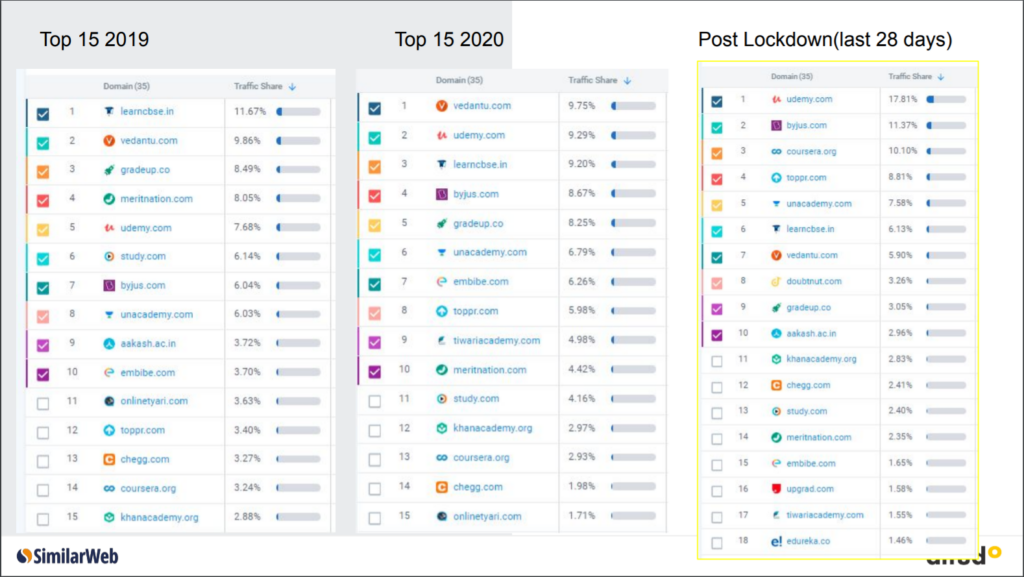1024x577 pixels.
Task: Check edureka.co checkbox in Post Lockdown table
Action: (x=717, y=543)
